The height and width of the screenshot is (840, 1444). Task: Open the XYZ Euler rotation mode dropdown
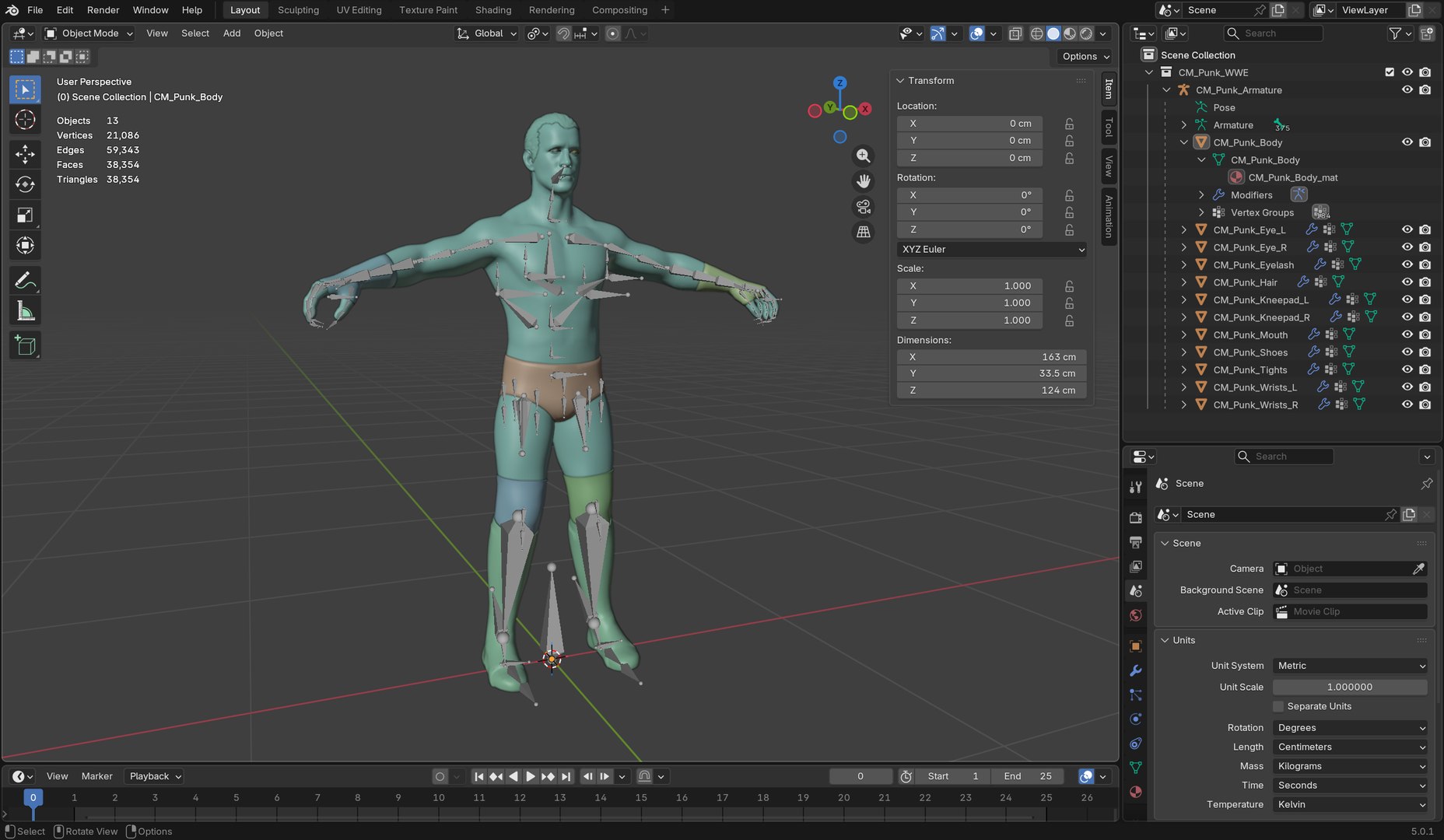[992, 250]
